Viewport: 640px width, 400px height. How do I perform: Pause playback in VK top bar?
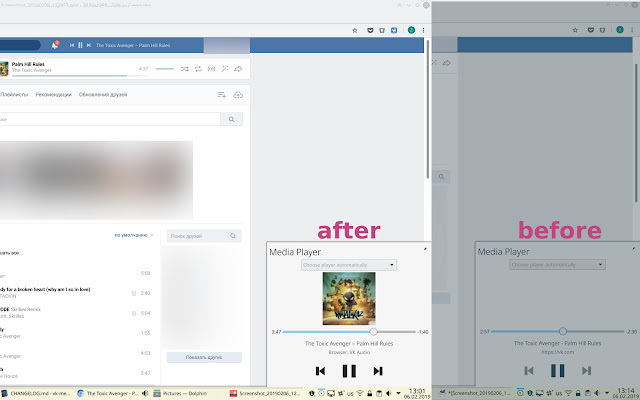tap(80, 45)
